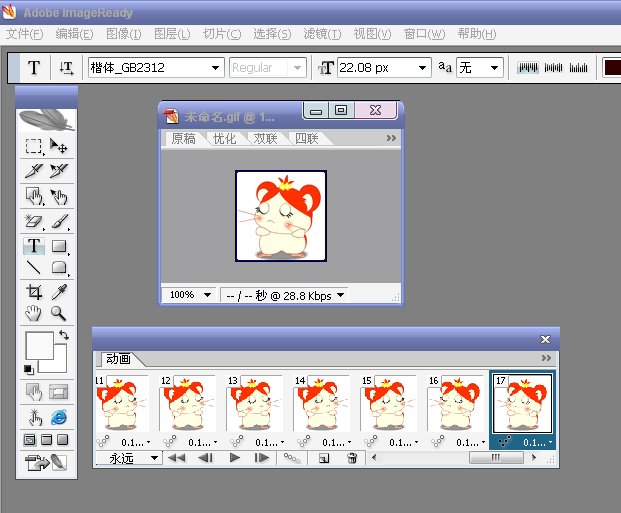Viewport: 621px width, 513px height.
Task: Click the foreground color swatch
Action: (40, 345)
